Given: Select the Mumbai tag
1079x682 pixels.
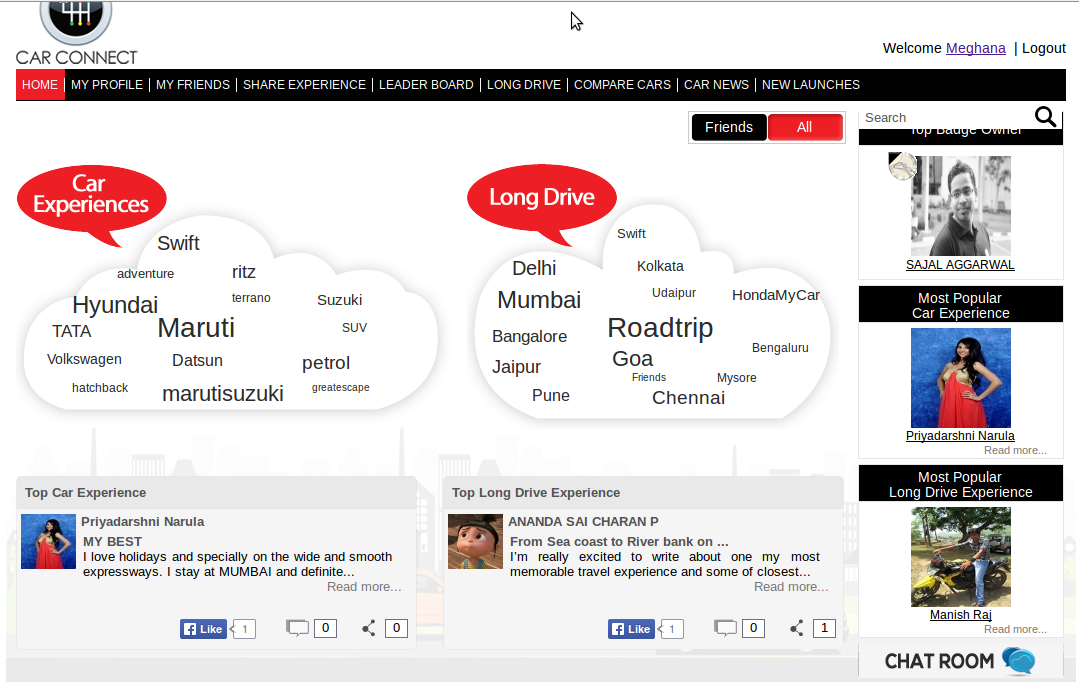Looking at the screenshot, I should (540, 300).
